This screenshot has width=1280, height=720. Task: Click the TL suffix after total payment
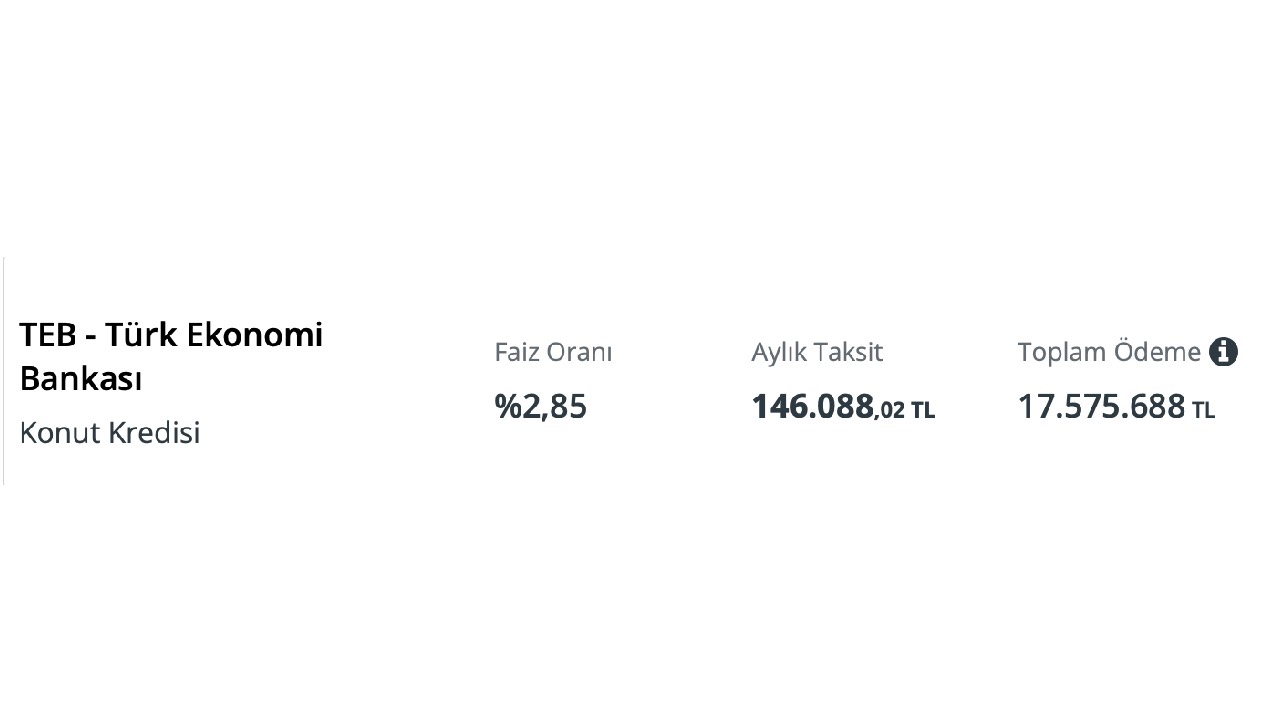pos(1203,410)
